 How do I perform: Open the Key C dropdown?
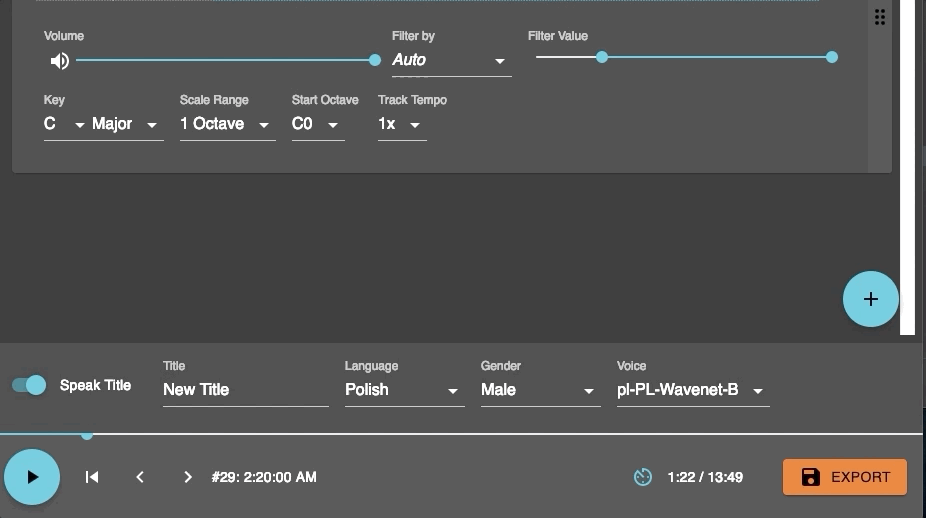tap(64, 124)
